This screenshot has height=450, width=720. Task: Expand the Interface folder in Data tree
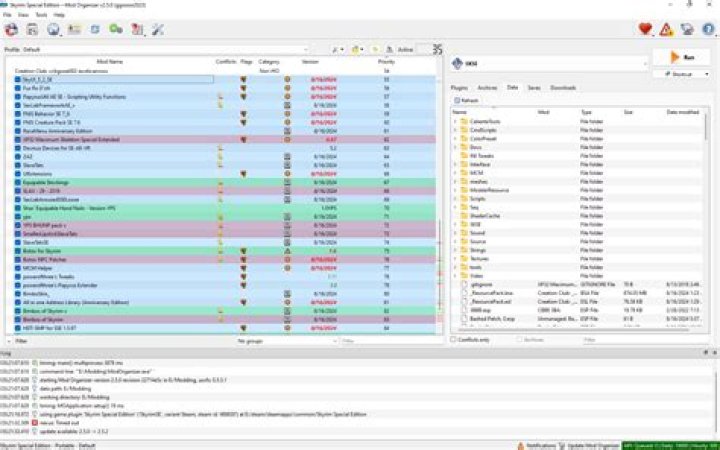[x=455, y=164]
